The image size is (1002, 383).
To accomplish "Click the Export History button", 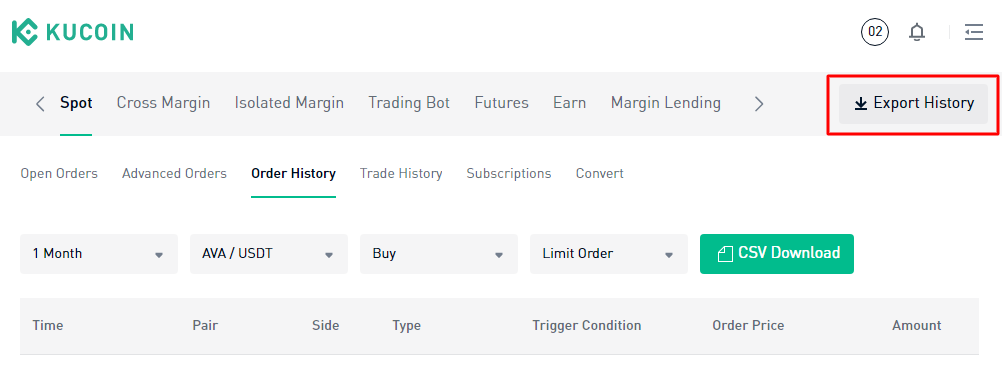I will (x=913, y=104).
